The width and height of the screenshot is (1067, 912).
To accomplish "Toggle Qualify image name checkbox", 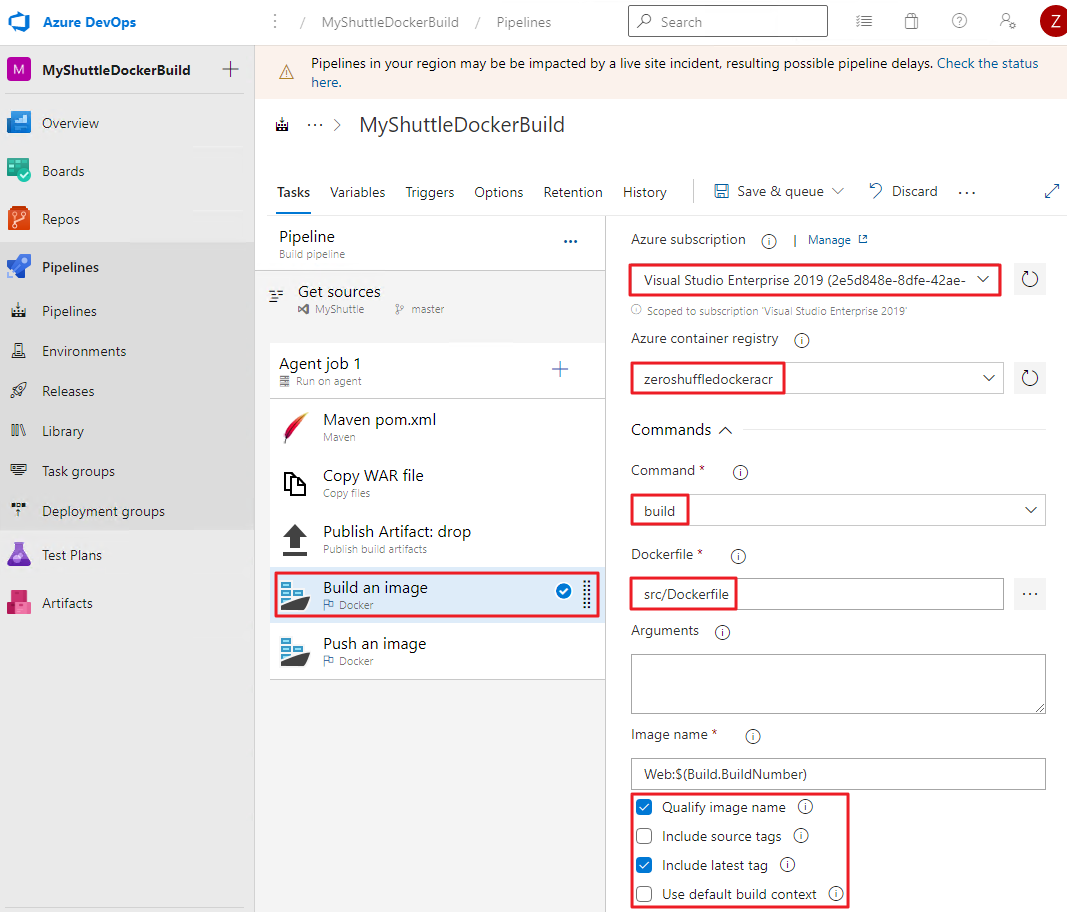I will pos(644,807).
